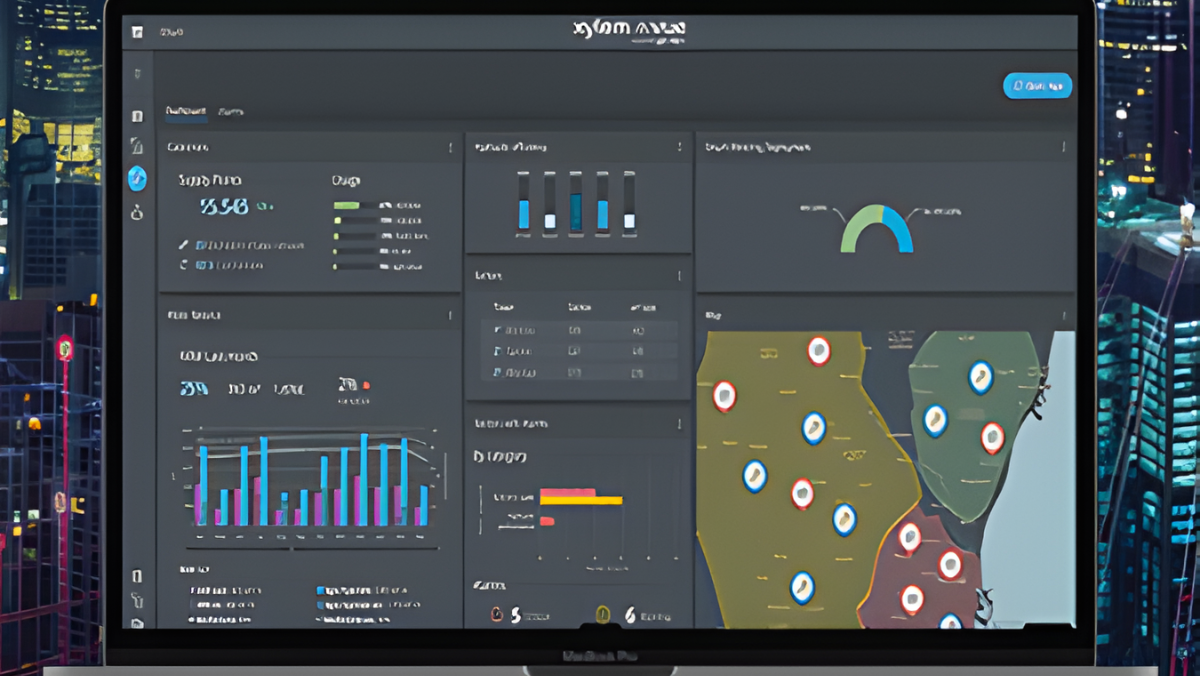The width and height of the screenshot is (1200, 676).
Task: Click the yellow circular status icon beside number 6
Action: (x=603, y=615)
